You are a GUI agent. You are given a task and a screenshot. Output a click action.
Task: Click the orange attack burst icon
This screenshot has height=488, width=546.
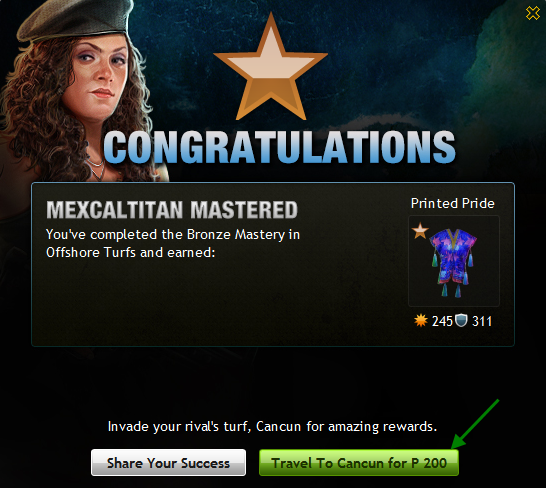click(x=421, y=320)
